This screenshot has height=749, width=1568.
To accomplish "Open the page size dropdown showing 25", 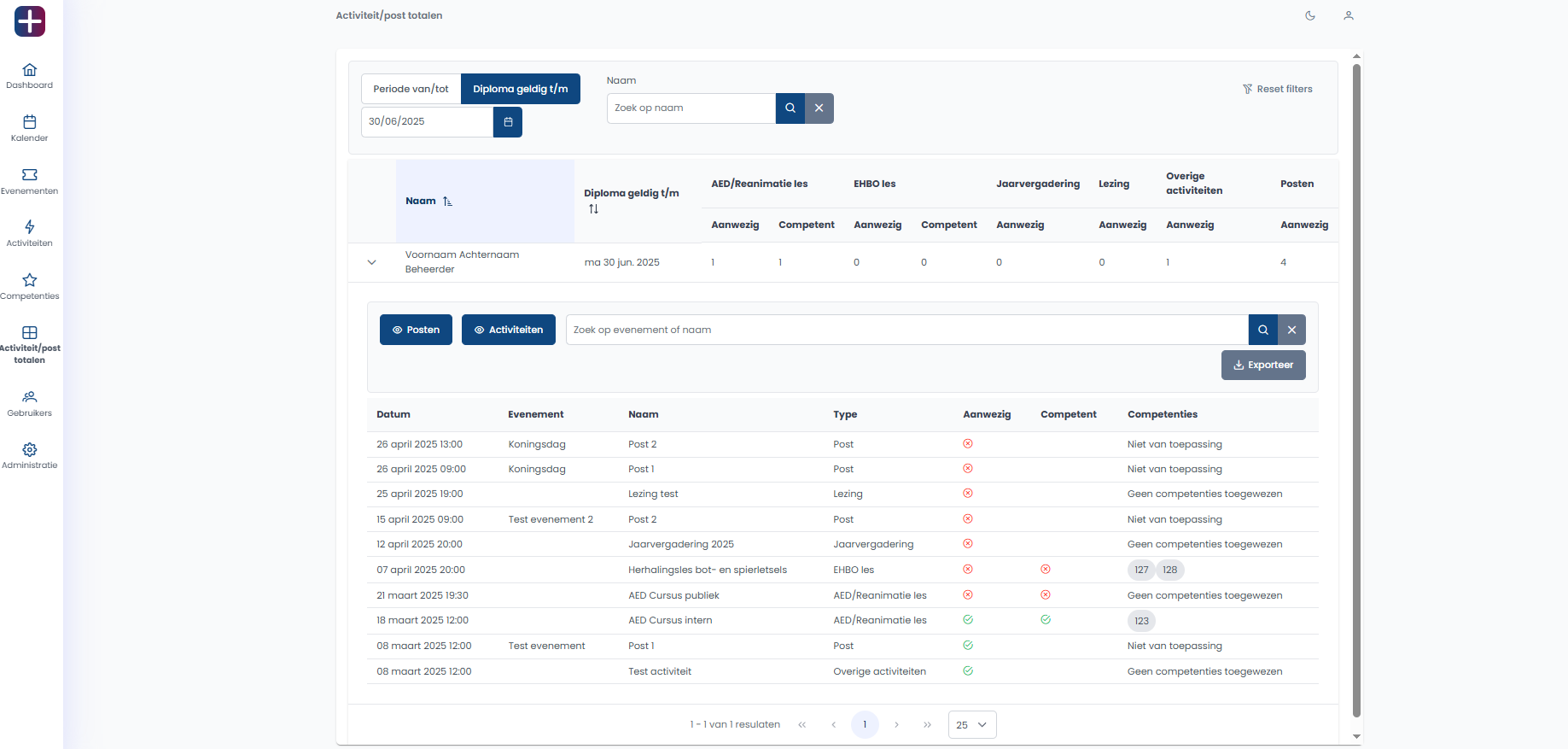I will tap(972, 725).
